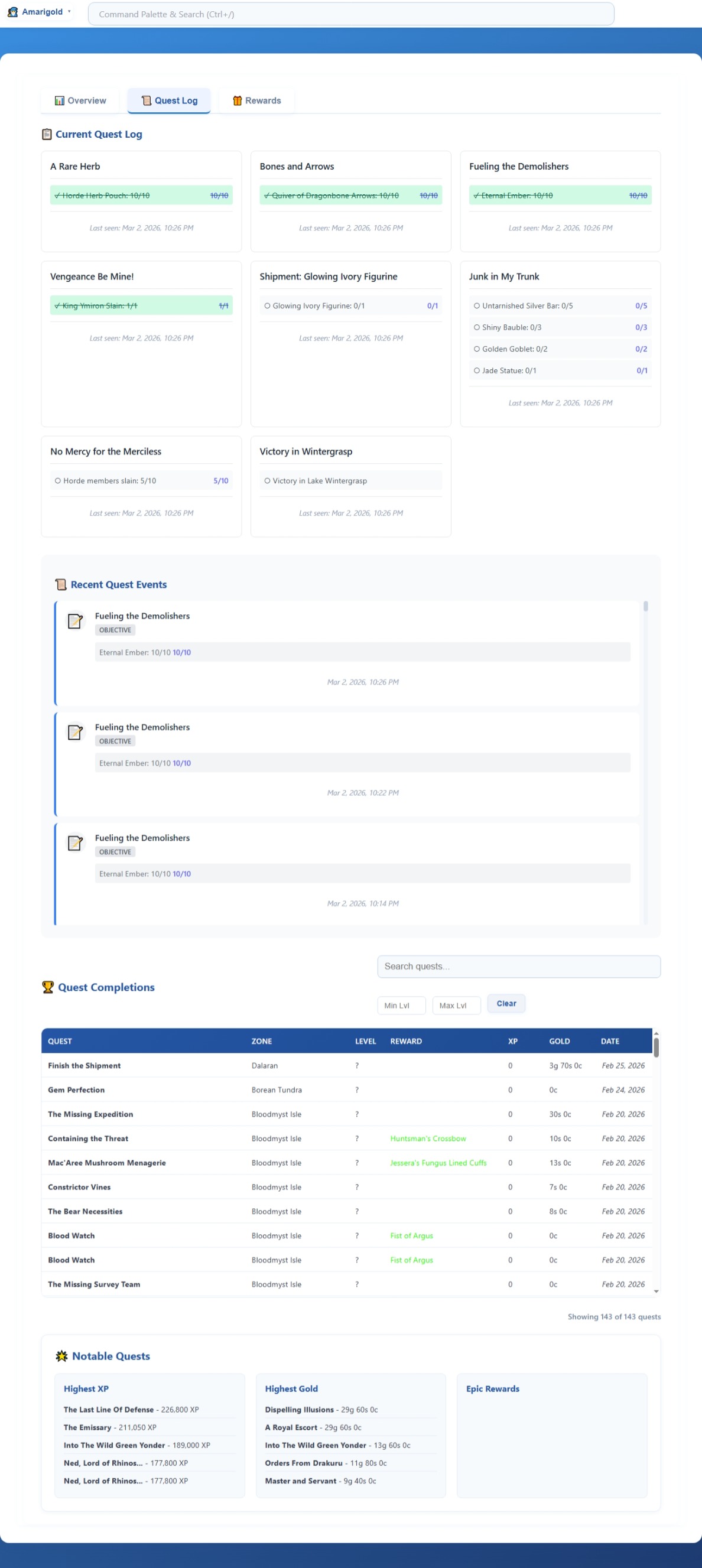The height and width of the screenshot is (1568, 702).
Task: Toggle the Glowing Ivory Figurine objective circle
Action: pos(267,305)
